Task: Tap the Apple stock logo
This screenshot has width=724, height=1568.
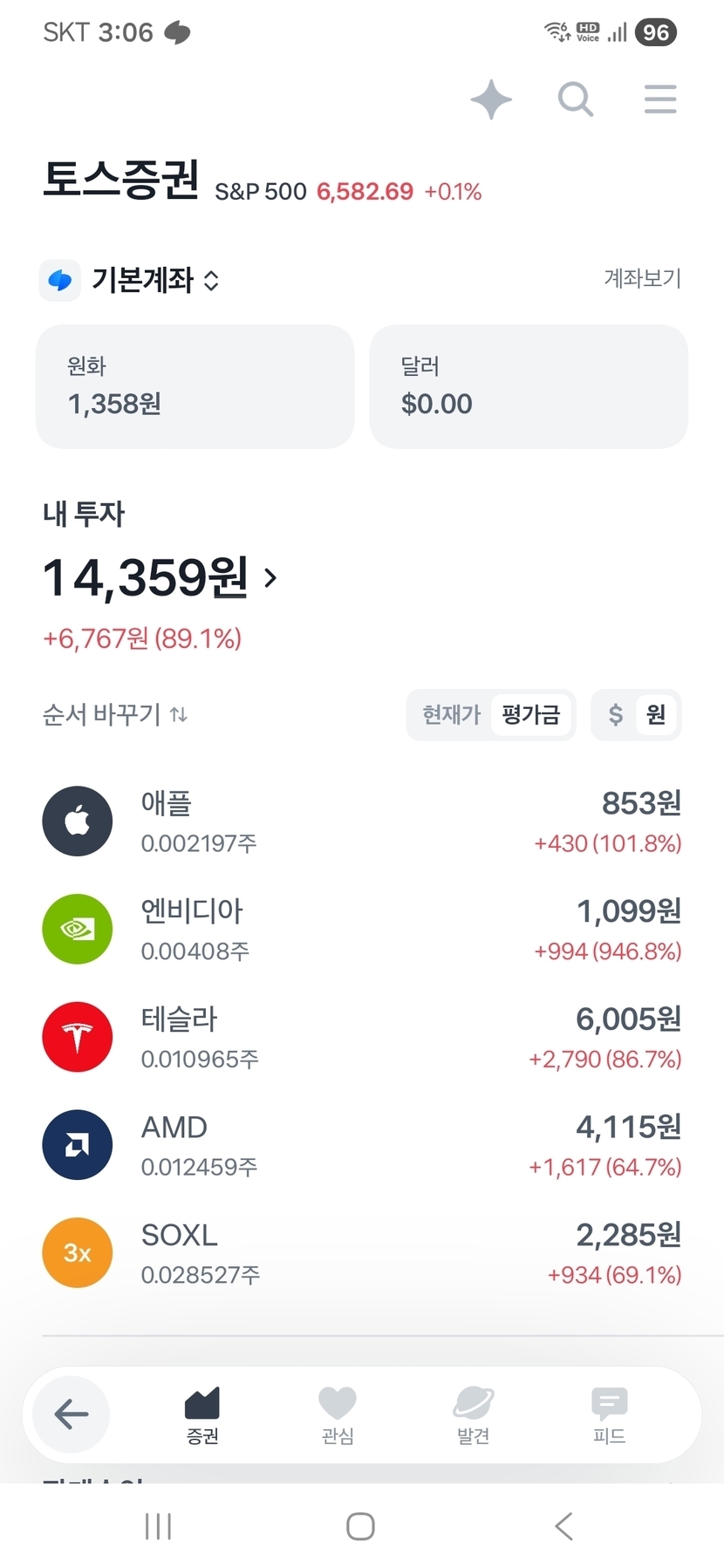Action: click(x=78, y=821)
